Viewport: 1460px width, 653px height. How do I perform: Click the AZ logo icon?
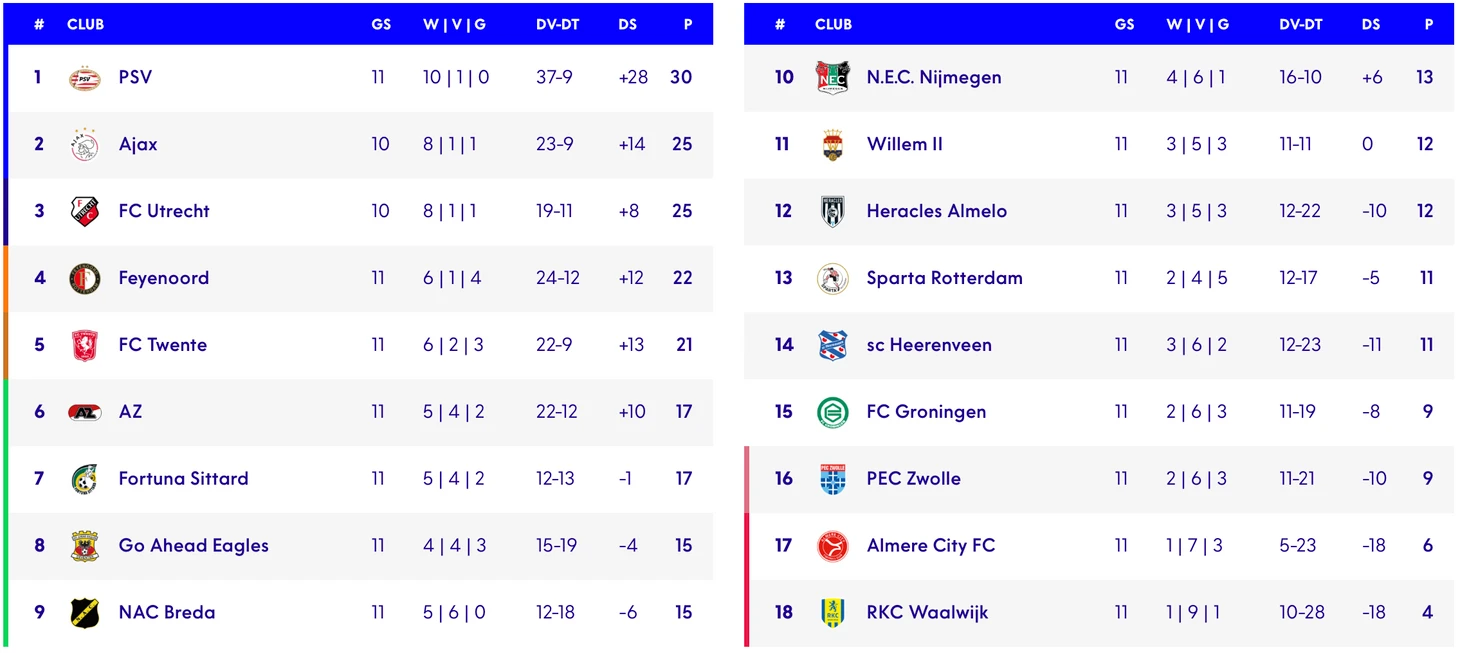click(x=85, y=412)
